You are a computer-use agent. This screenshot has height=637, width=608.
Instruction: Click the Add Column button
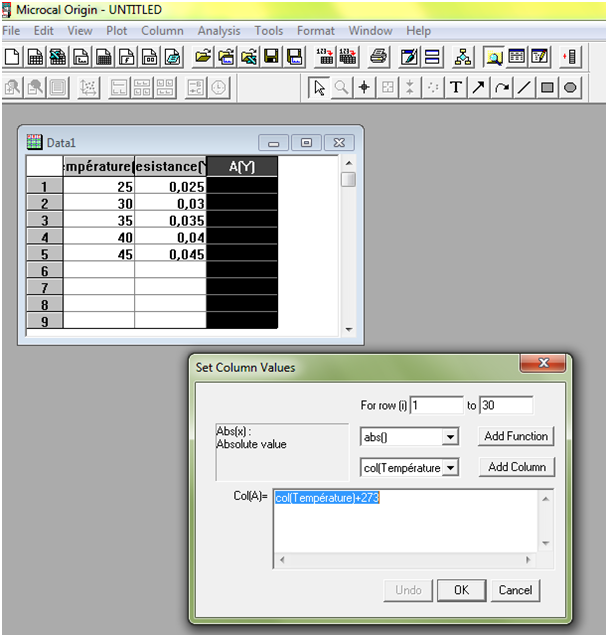click(x=515, y=467)
